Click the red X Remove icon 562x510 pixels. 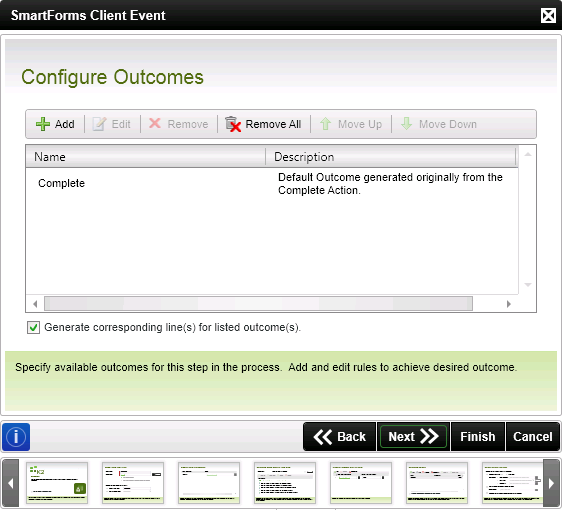point(155,123)
